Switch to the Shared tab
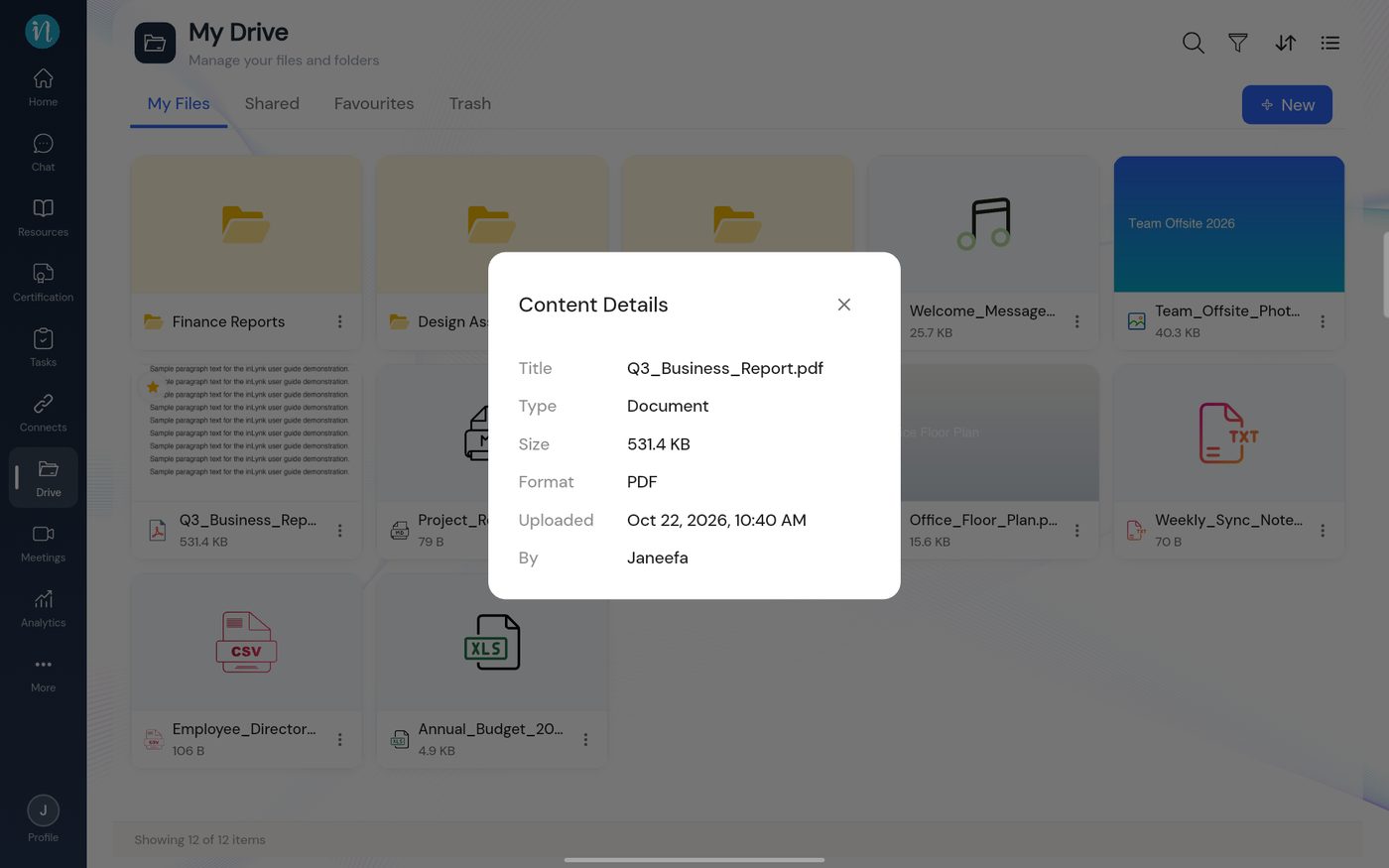 pyautogui.click(x=272, y=104)
